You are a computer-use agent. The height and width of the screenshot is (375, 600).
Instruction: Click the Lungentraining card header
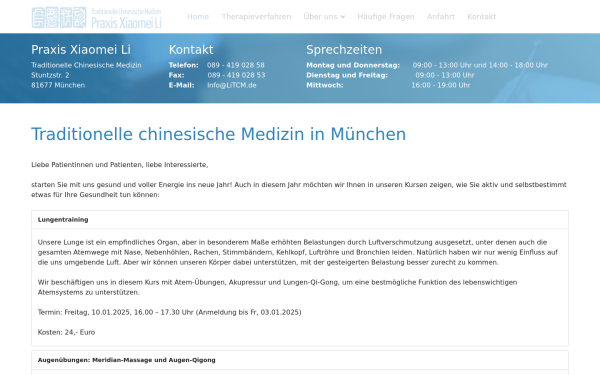click(x=300, y=220)
